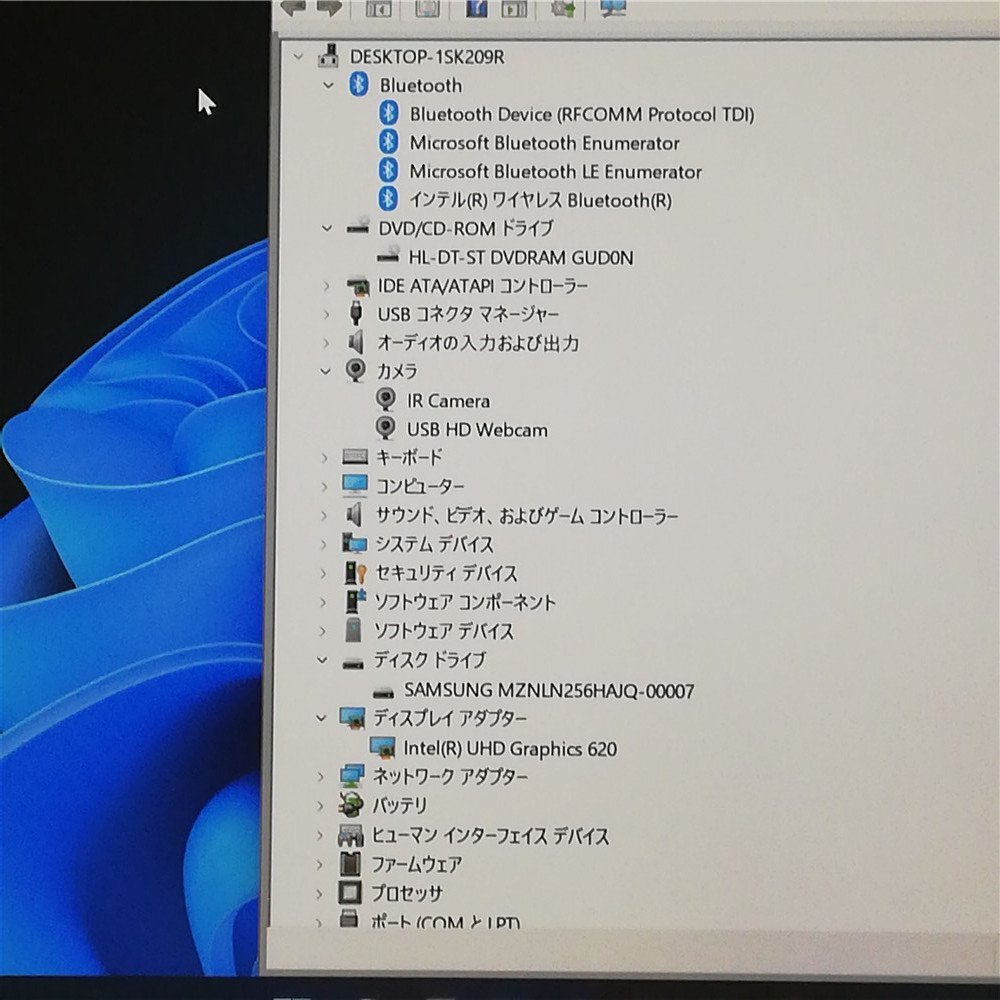This screenshot has height=1000, width=1000.
Task: Expand ヒューマン インターフェイス デバイス
Action: pyautogui.click(x=320, y=835)
